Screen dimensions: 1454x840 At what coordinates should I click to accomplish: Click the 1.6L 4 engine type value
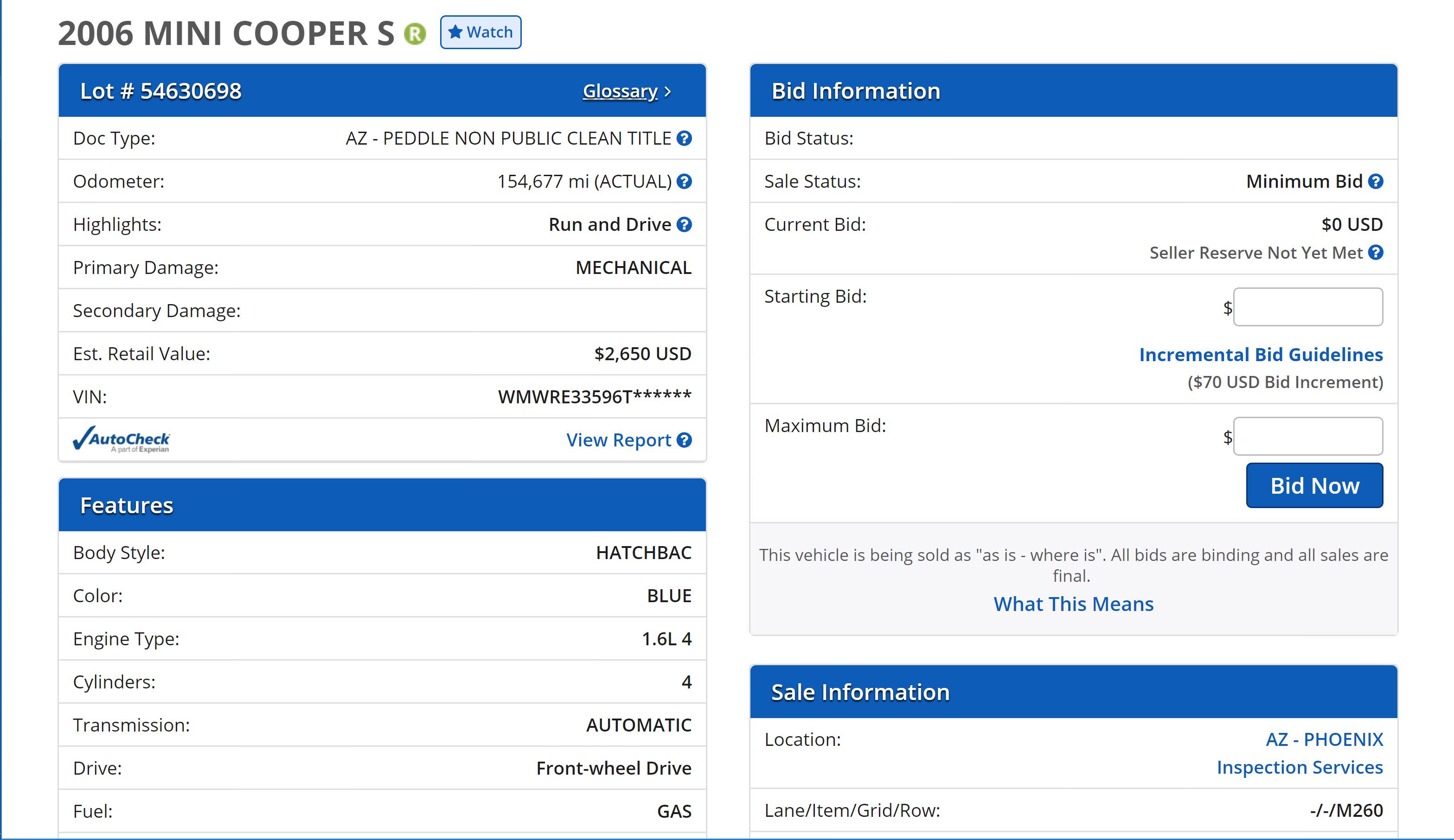click(666, 639)
